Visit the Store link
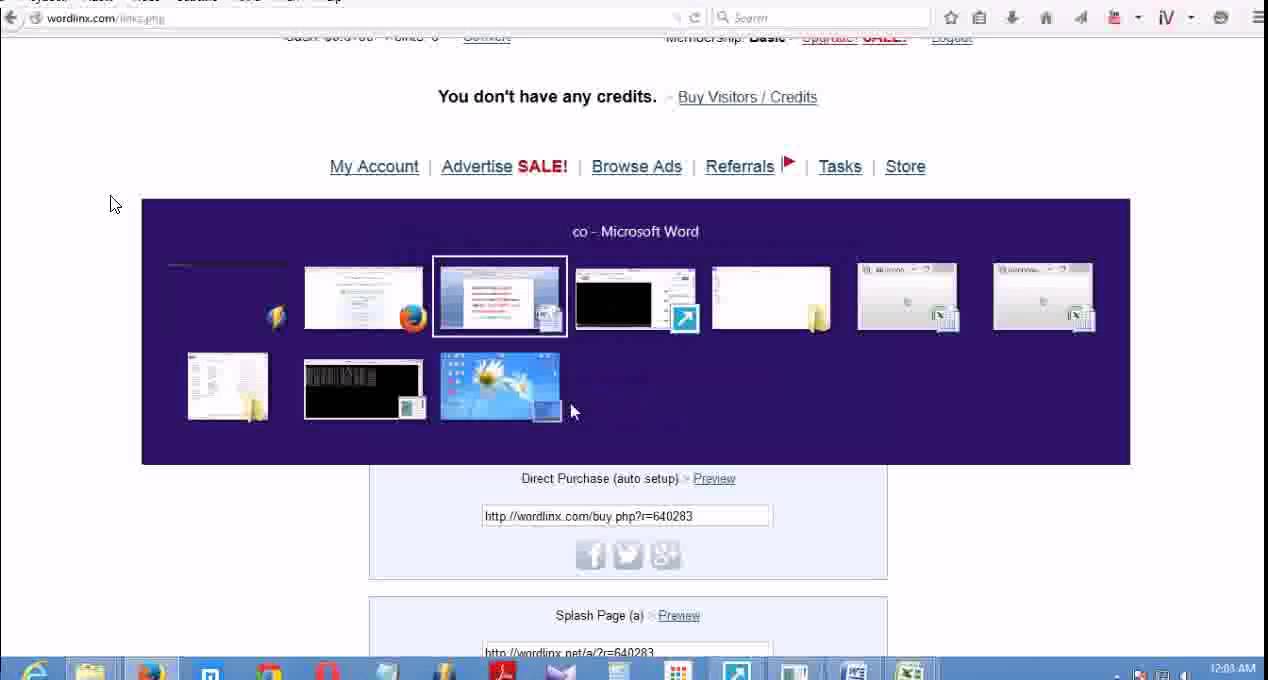Viewport: 1268px width, 680px height. [905, 167]
